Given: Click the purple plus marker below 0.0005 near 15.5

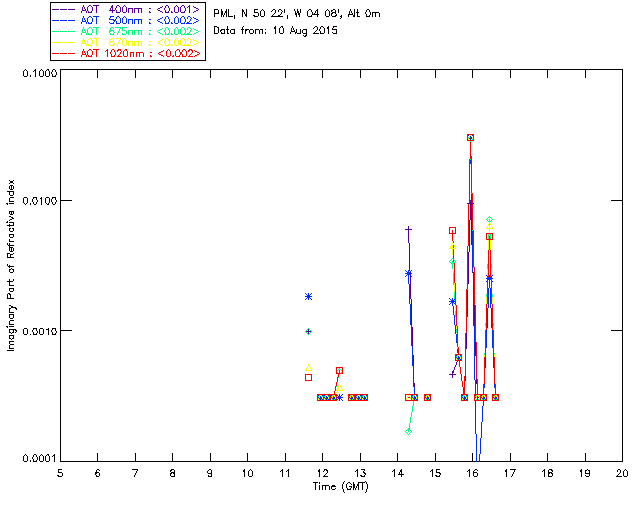Looking at the screenshot, I should coord(452,374).
